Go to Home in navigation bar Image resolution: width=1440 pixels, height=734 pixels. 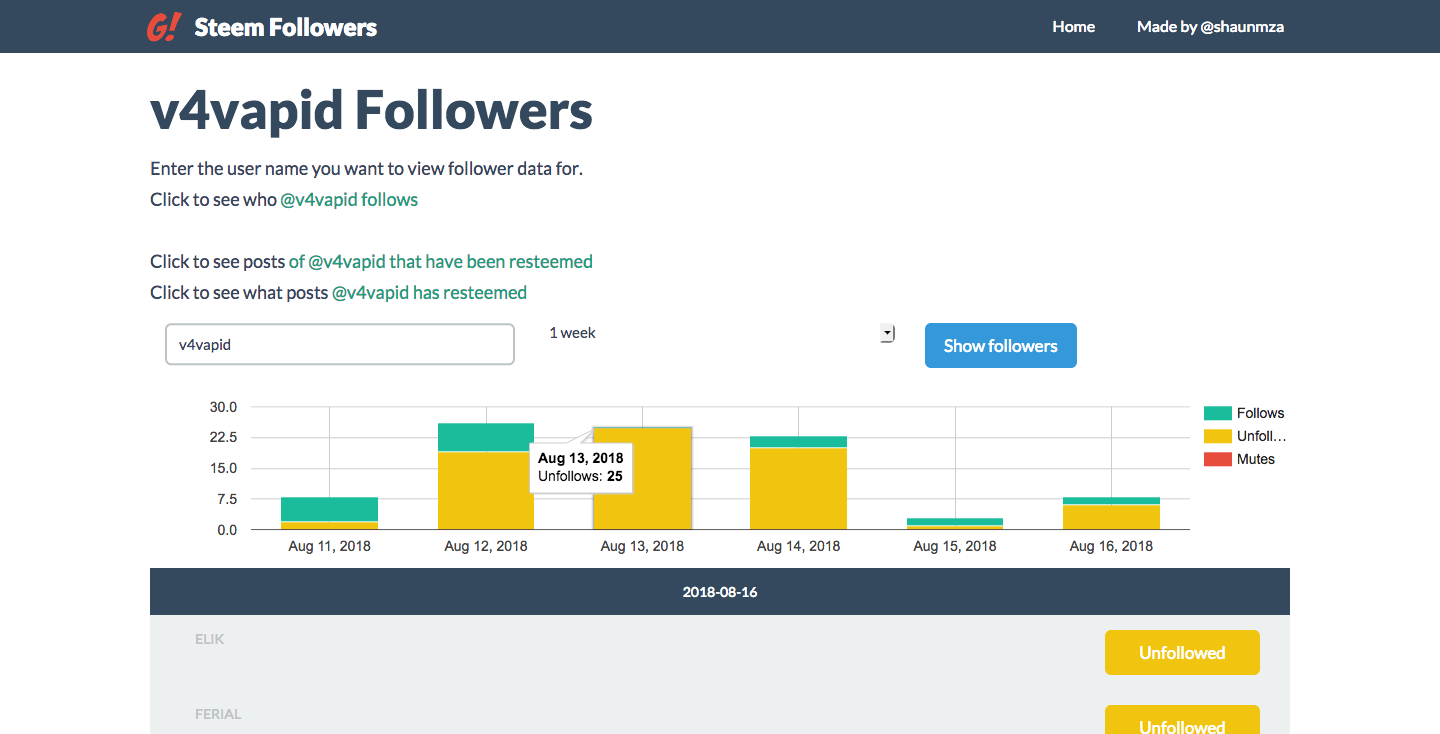click(1073, 27)
